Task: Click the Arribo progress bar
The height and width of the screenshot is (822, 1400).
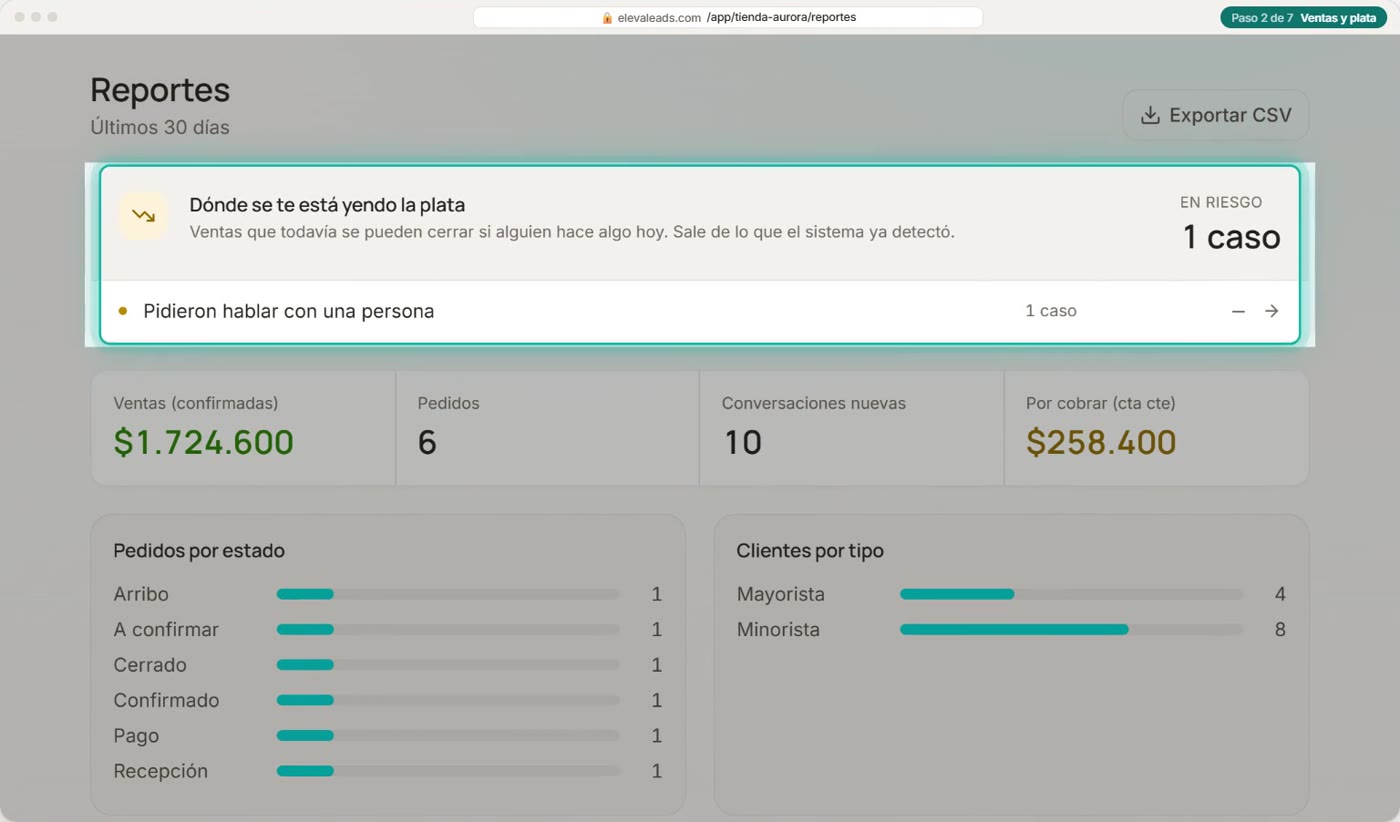Action: 448,594
